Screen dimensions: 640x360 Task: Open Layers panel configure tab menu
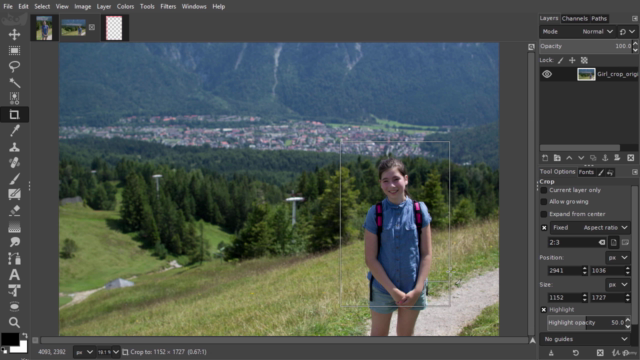tap(635, 18)
